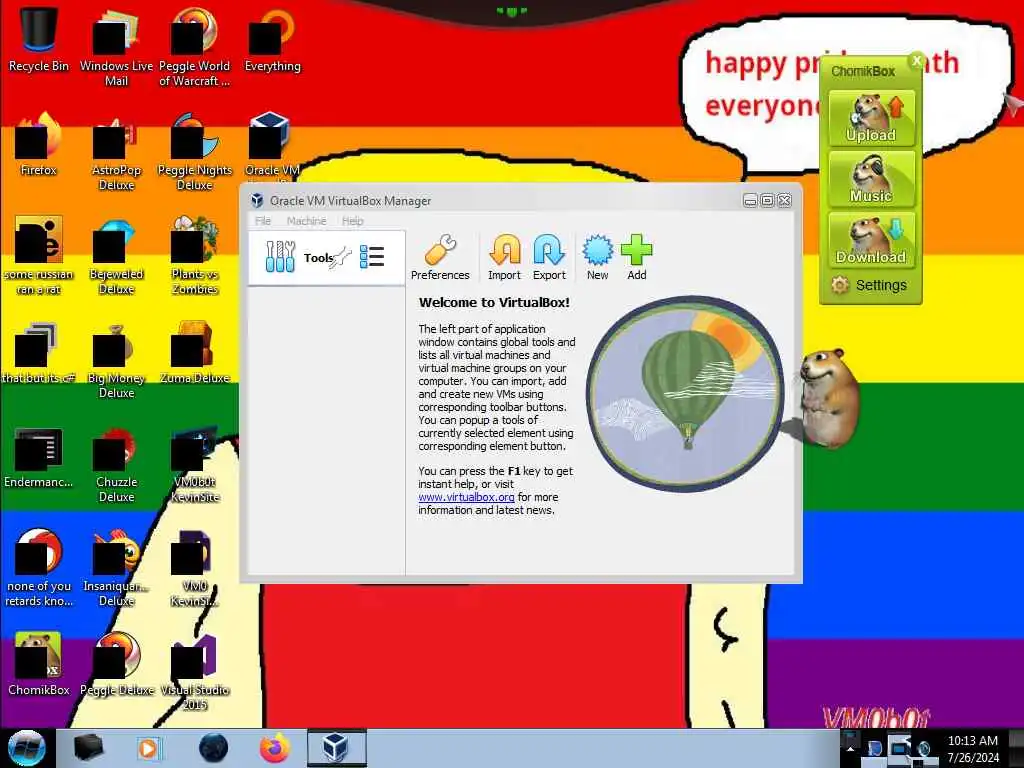
Task: Click the network tray icon
Action: [899, 748]
